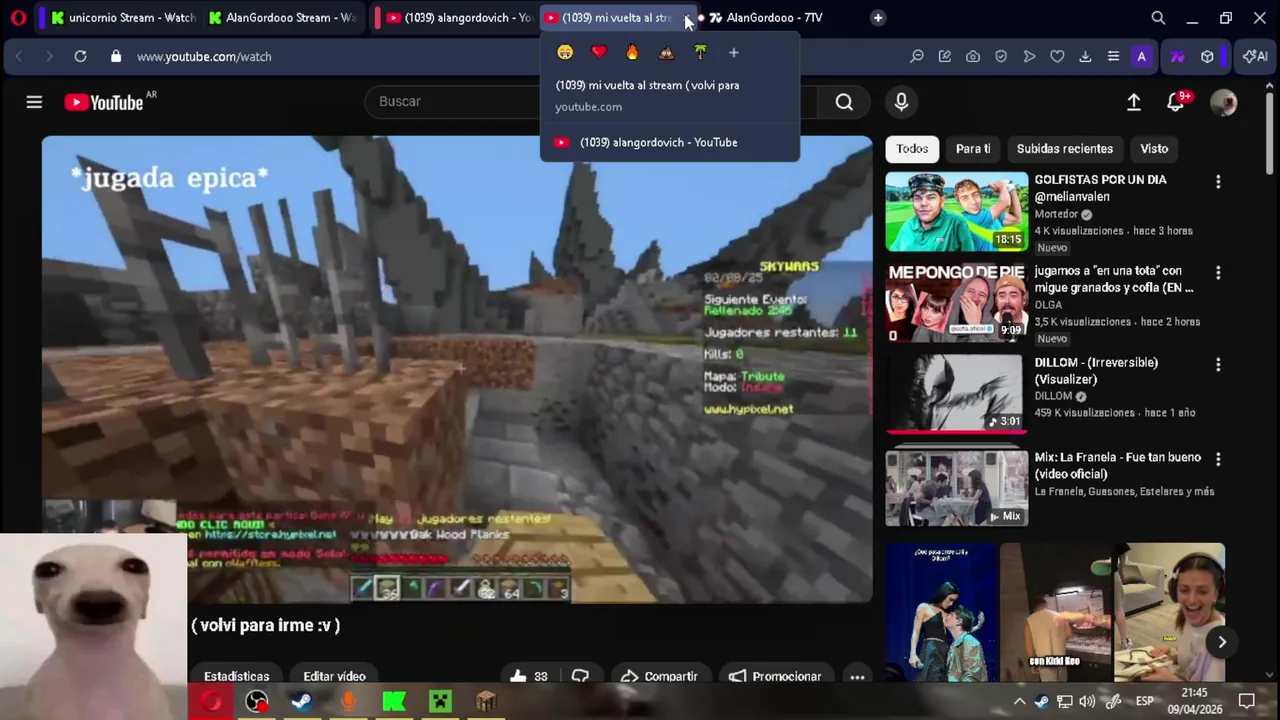This screenshot has height=720, width=1280.
Task: Click the address bar URL www.youtube.com/watch
Action: [x=204, y=57]
